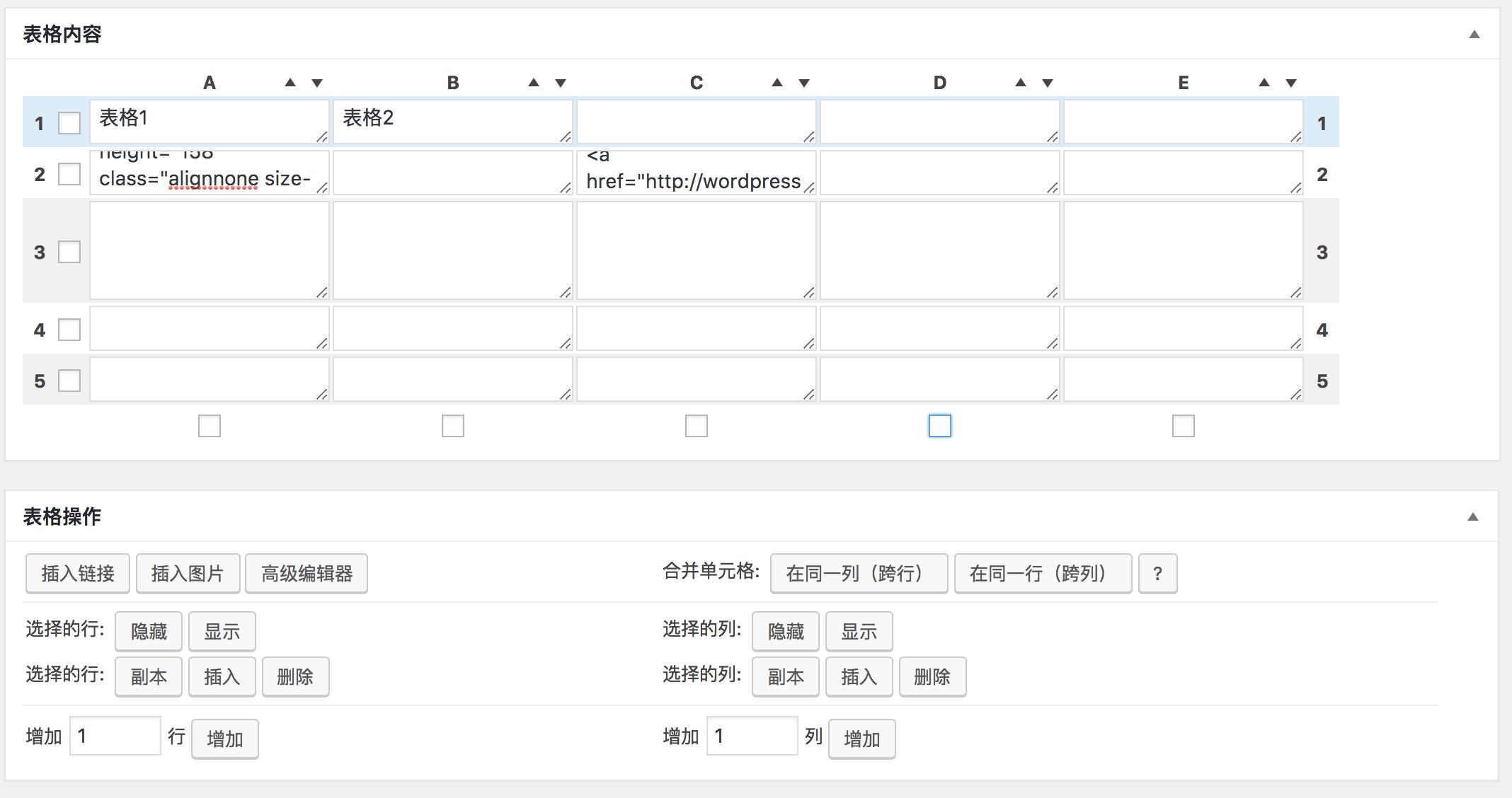The image size is (1512, 798).
Task: Sort column A descending with down arrow
Action: 317,81
